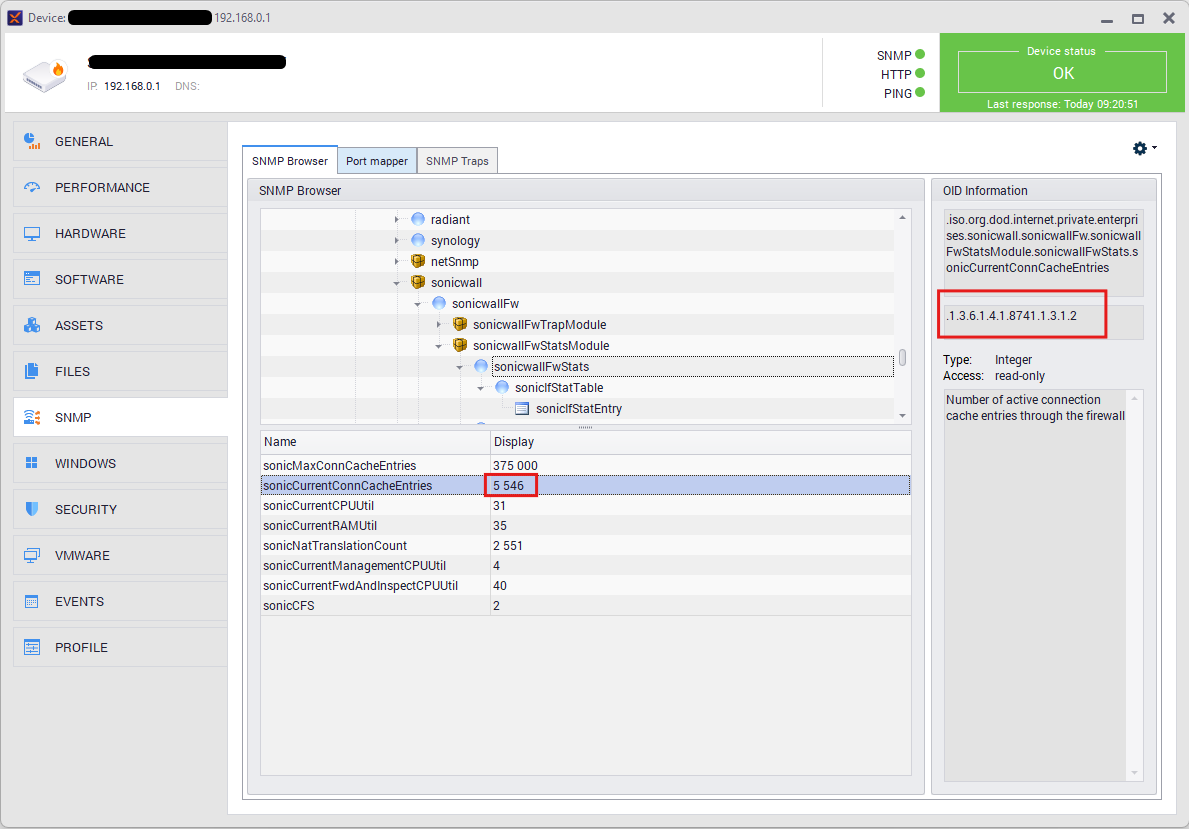1189x829 pixels.
Task: Click the MIB tree vertical scrollbar
Action: click(x=903, y=357)
